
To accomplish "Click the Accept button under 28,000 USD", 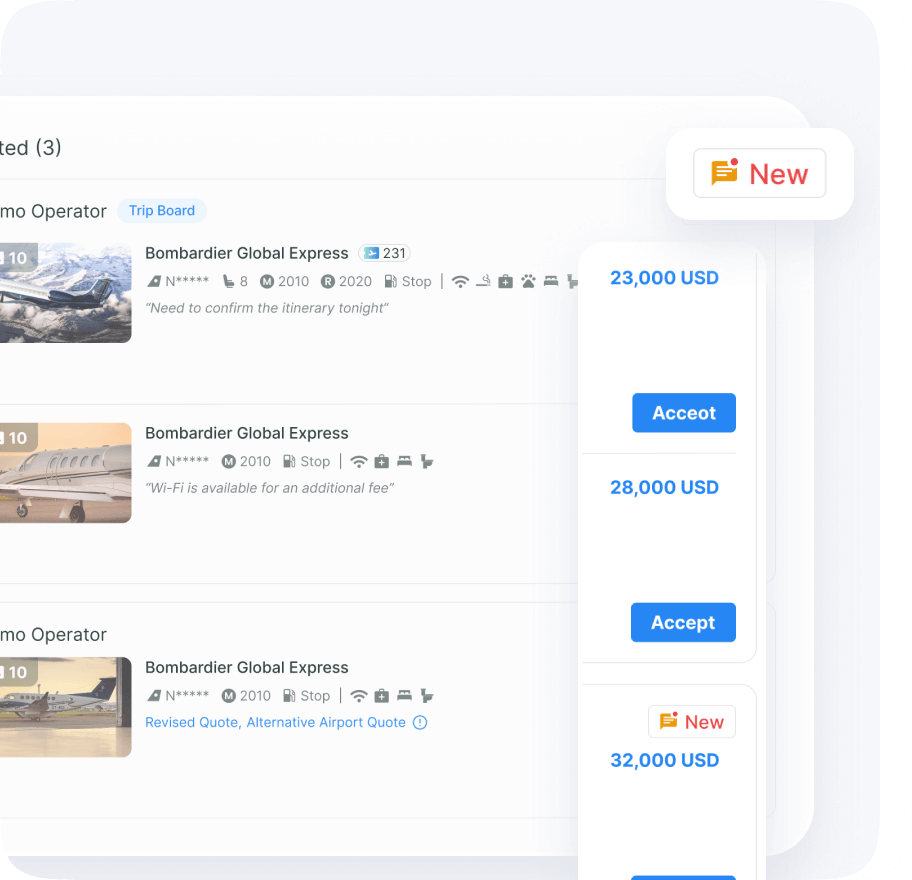I will [683, 622].
